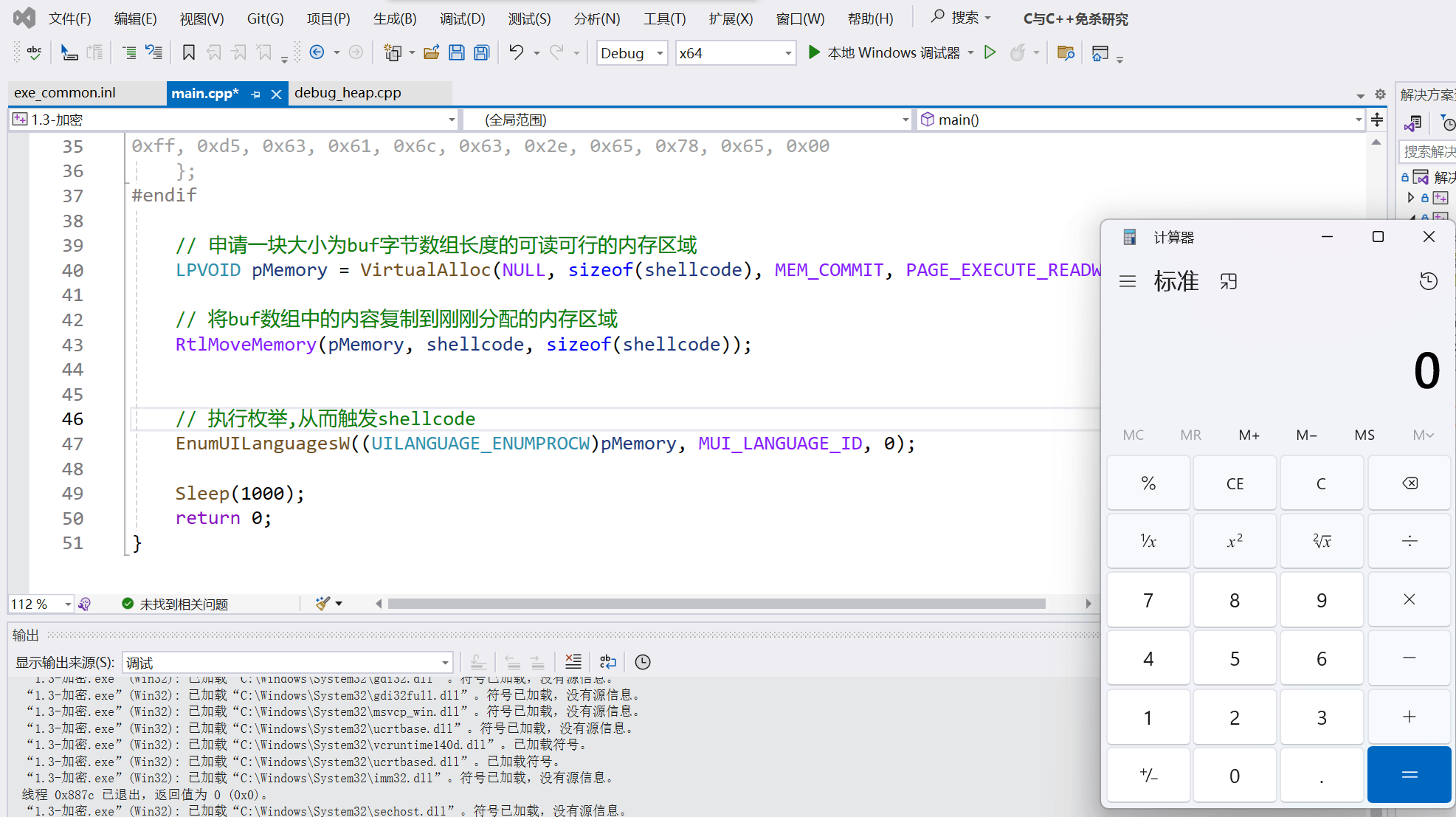Switch to debug_heap.cpp tab

(x=348, y=93)
